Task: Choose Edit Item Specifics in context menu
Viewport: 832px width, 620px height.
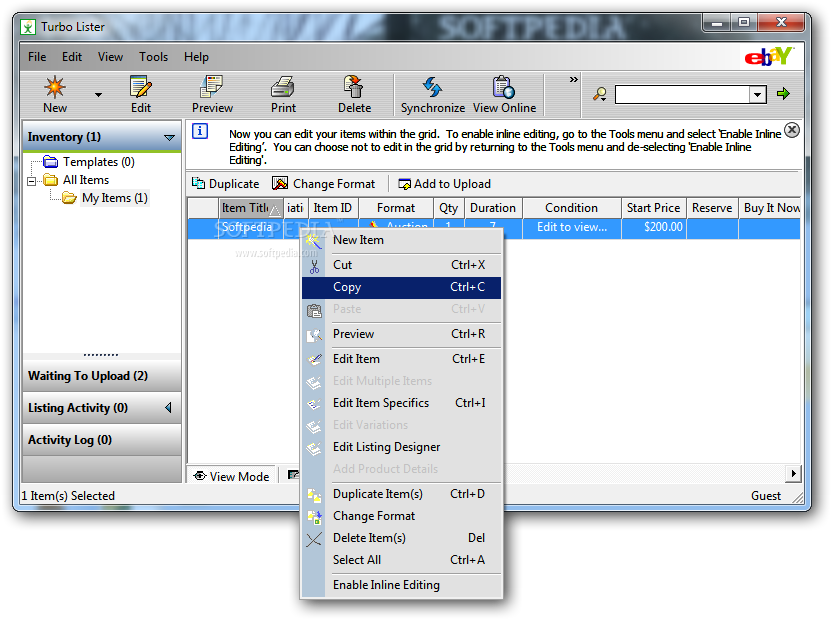Action: 402,403
